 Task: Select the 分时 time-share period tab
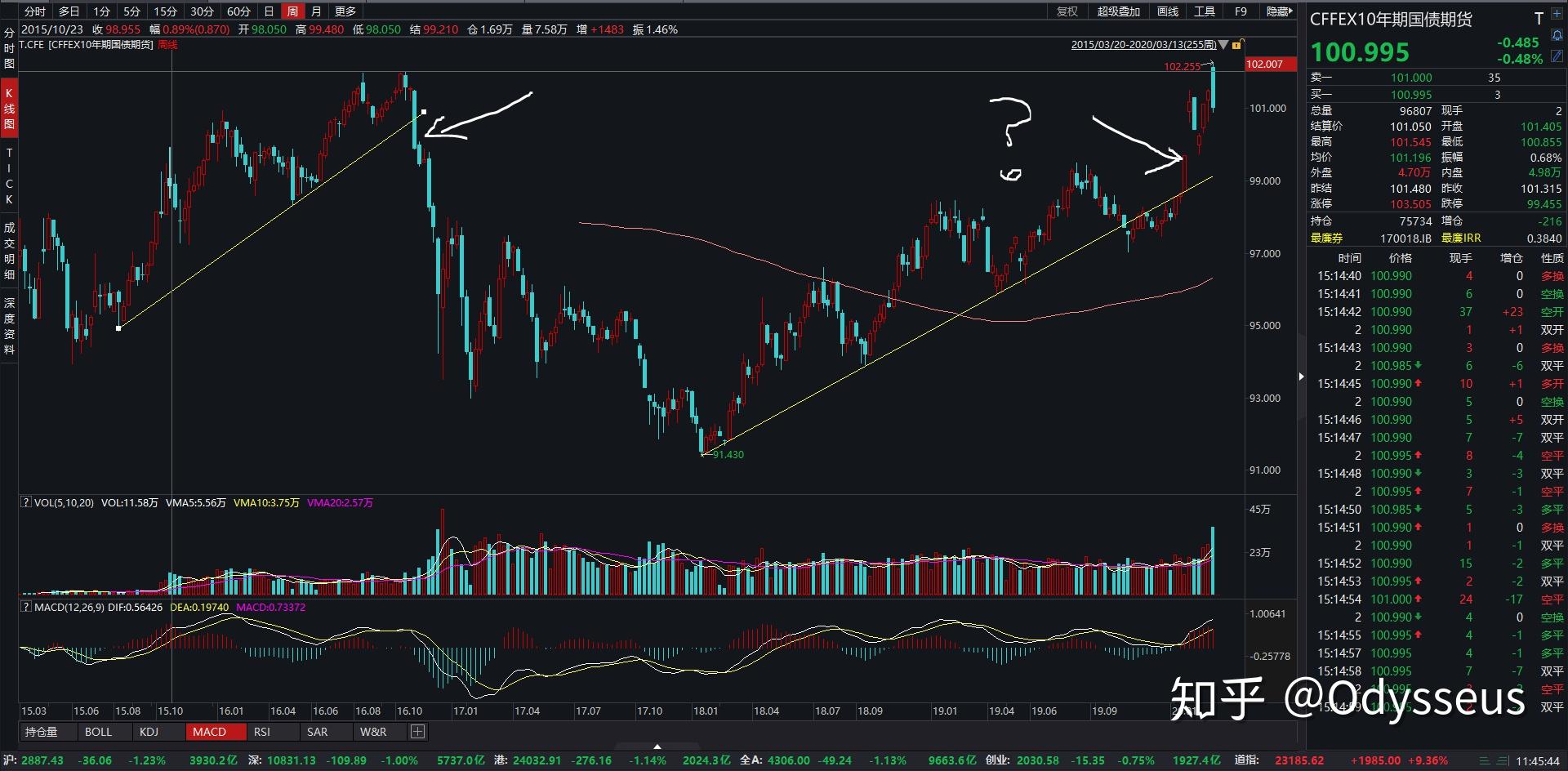click(x=35, y=11)
